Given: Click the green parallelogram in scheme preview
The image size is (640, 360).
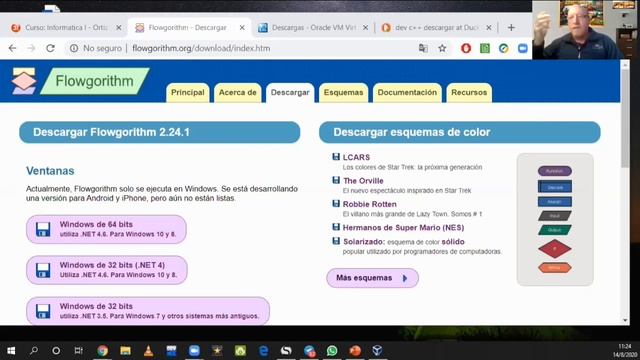Looking at the screenshot, I should click(x=554, y=230).
